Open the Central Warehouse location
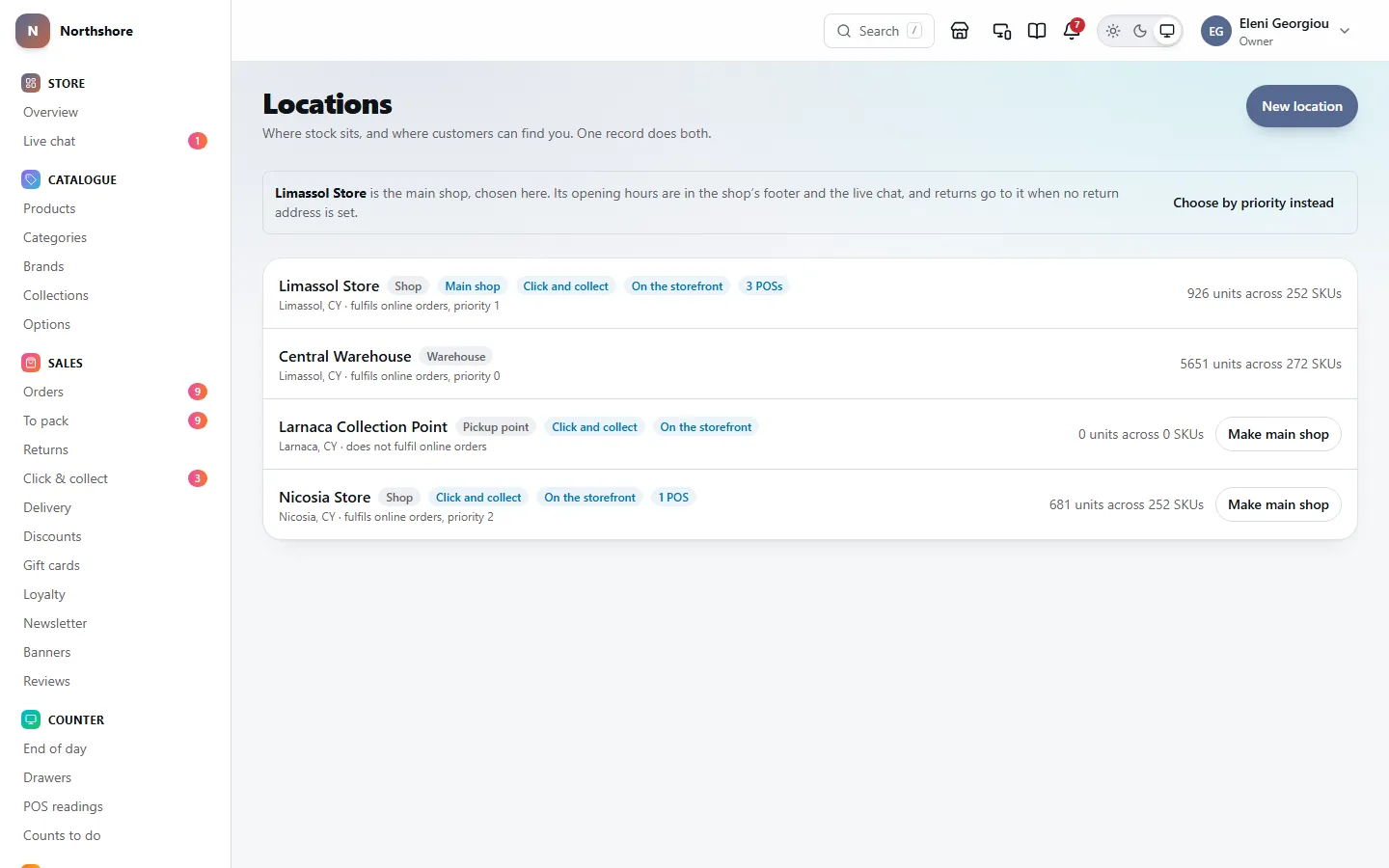 (810, 365)
